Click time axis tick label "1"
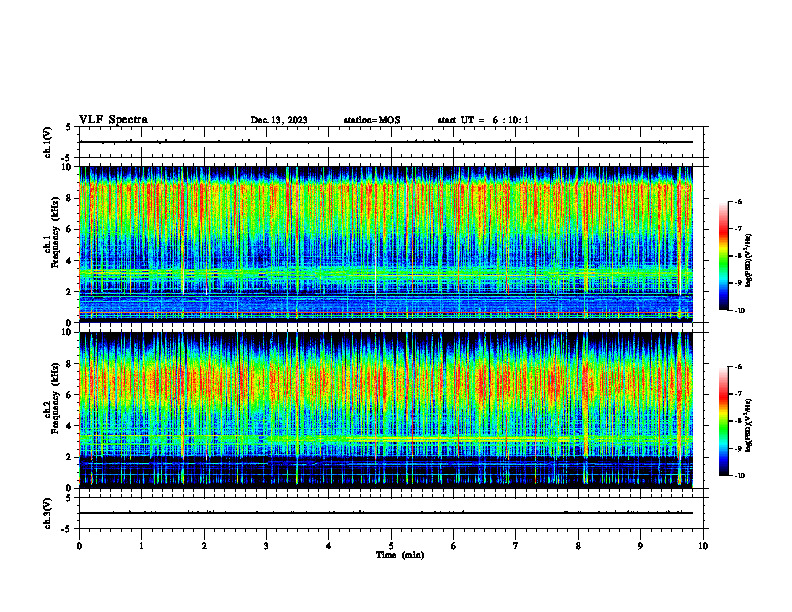Viewport: 792px width, 612px height. click(x=141, y=546)
